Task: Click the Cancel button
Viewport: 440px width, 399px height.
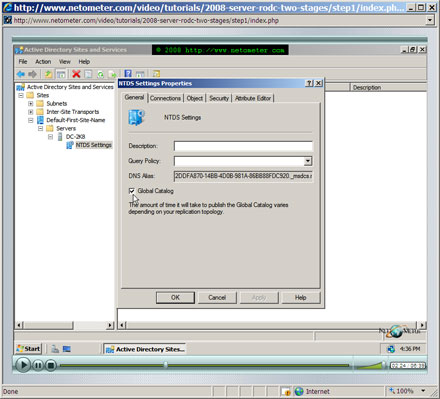Action: pyautogui.click(x=217, y=298)
